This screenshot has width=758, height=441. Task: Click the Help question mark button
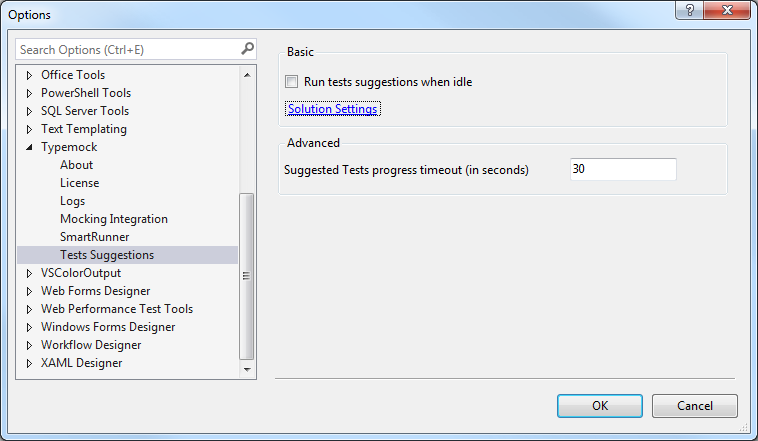point(687,13)
